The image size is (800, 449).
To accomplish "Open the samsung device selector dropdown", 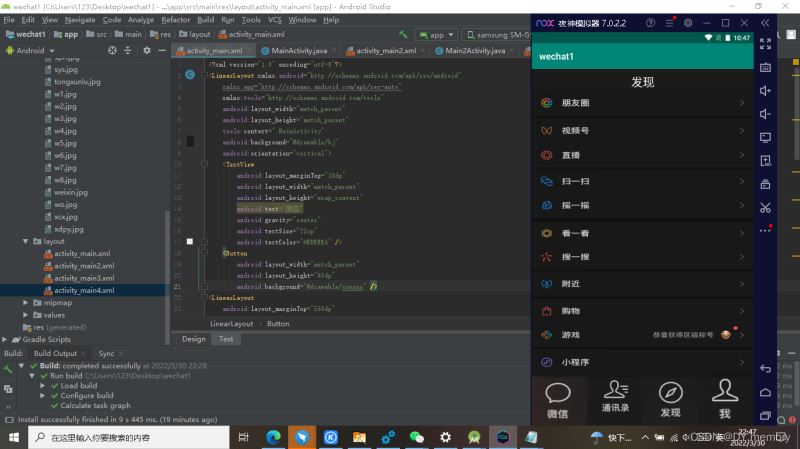I will coord(497,35).
